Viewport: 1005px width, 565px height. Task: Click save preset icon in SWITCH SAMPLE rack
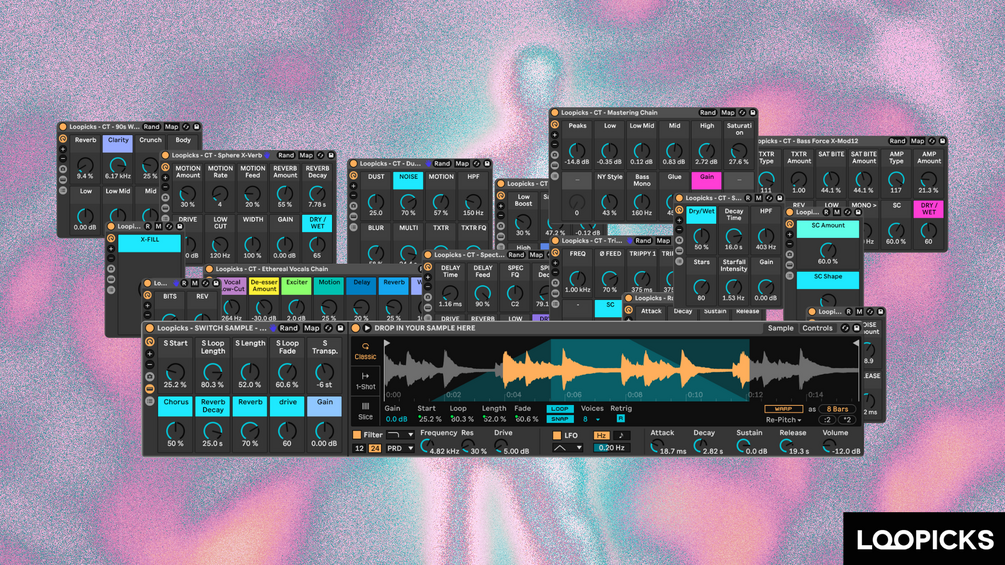coord(339,328)
